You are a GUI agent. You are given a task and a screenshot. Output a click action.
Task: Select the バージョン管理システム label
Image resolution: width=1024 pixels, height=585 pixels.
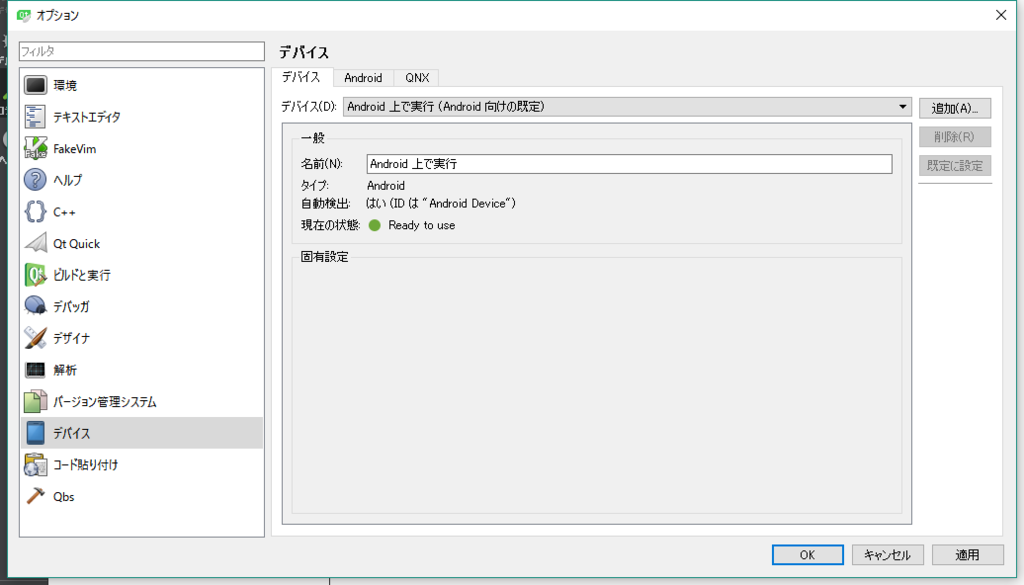(104, 402)
